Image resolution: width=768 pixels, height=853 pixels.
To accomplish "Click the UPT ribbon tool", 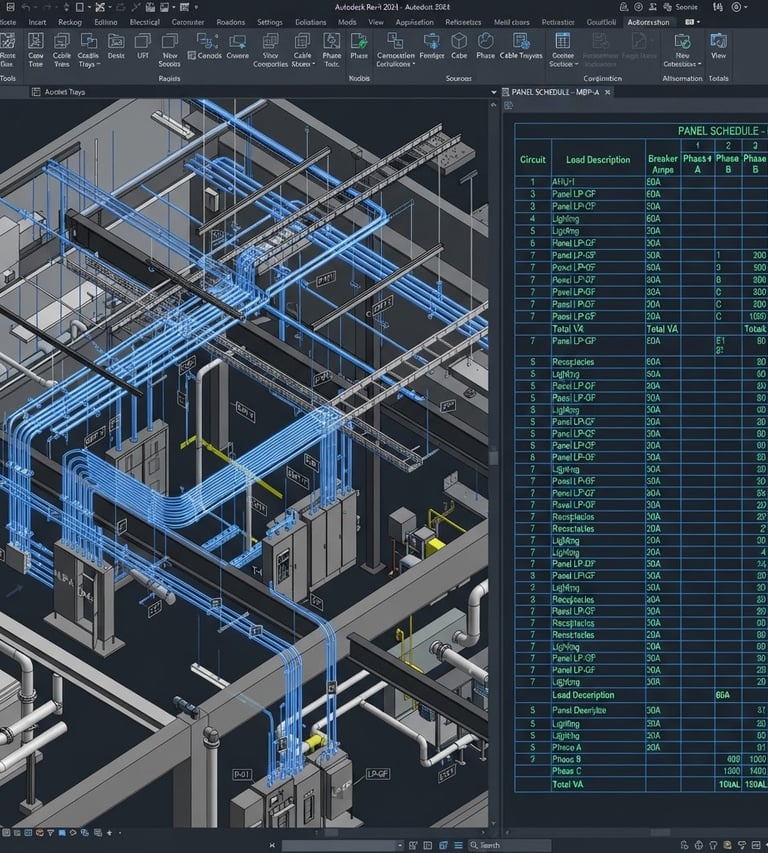I will (143, 46).
